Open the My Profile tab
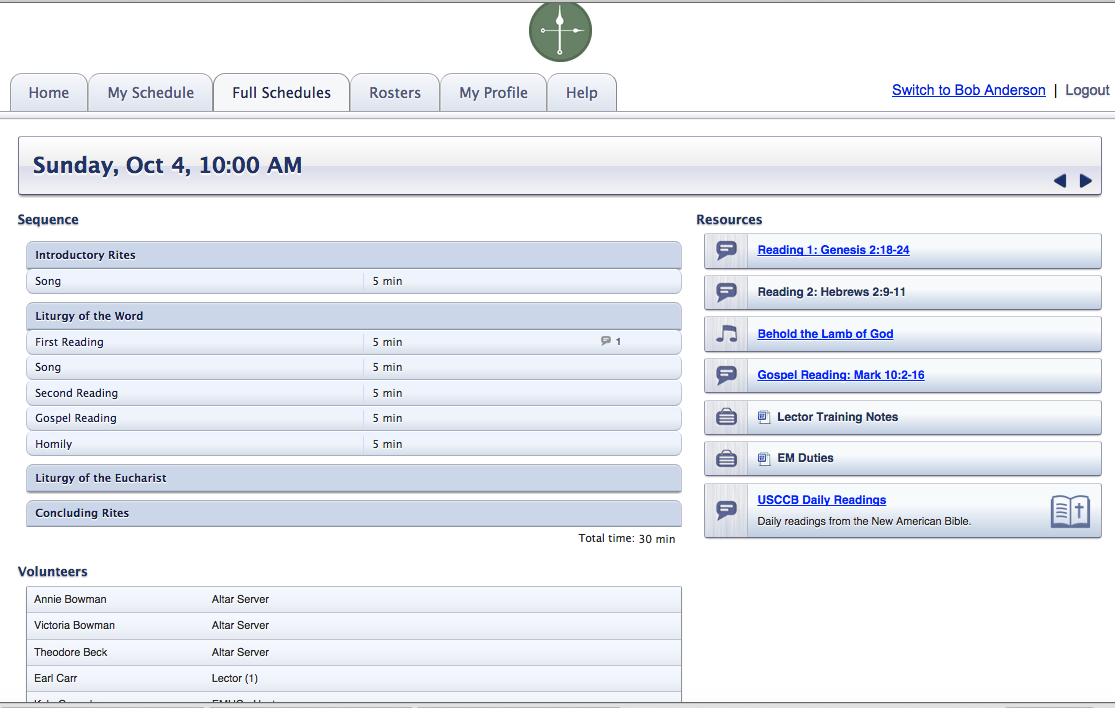The width and height of the screenshot is (1115, 708). click(493, 93)
